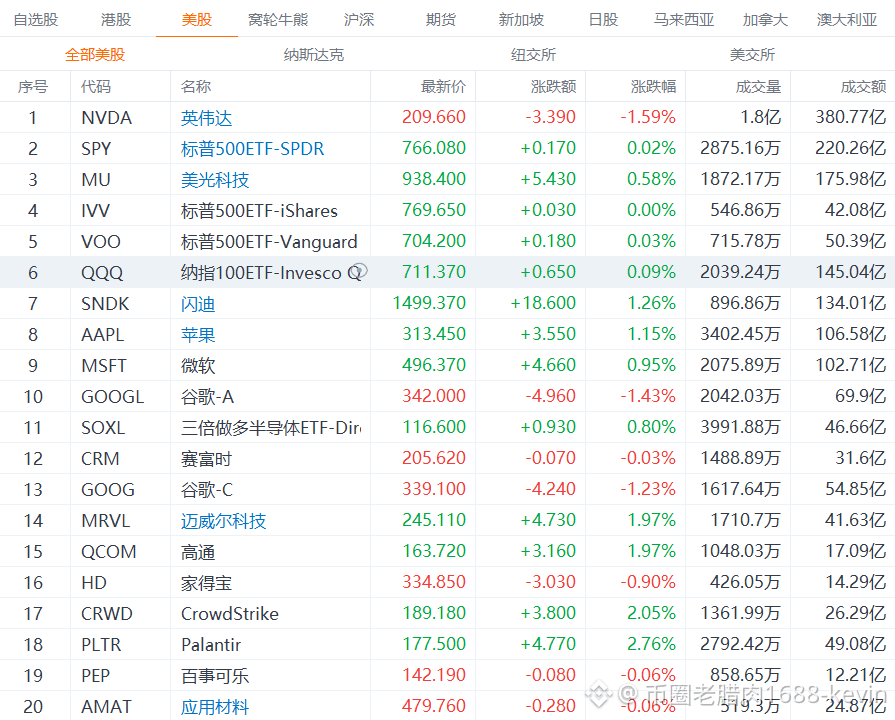The width and height of the screenshot is (895, 720).
Task: Open the 期货 tab
Action: [x=441, y=19]
